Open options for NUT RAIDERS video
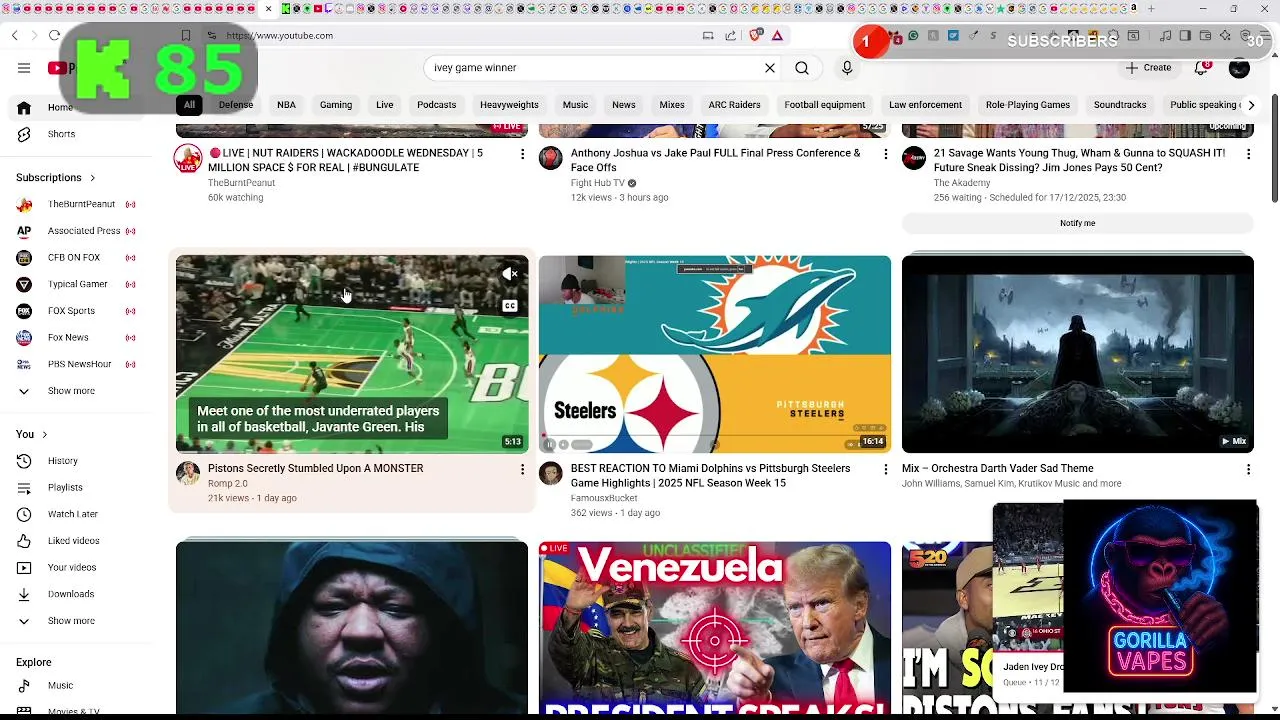The width and height of the screenshot is (1280, 720). (x=522, y=154)
